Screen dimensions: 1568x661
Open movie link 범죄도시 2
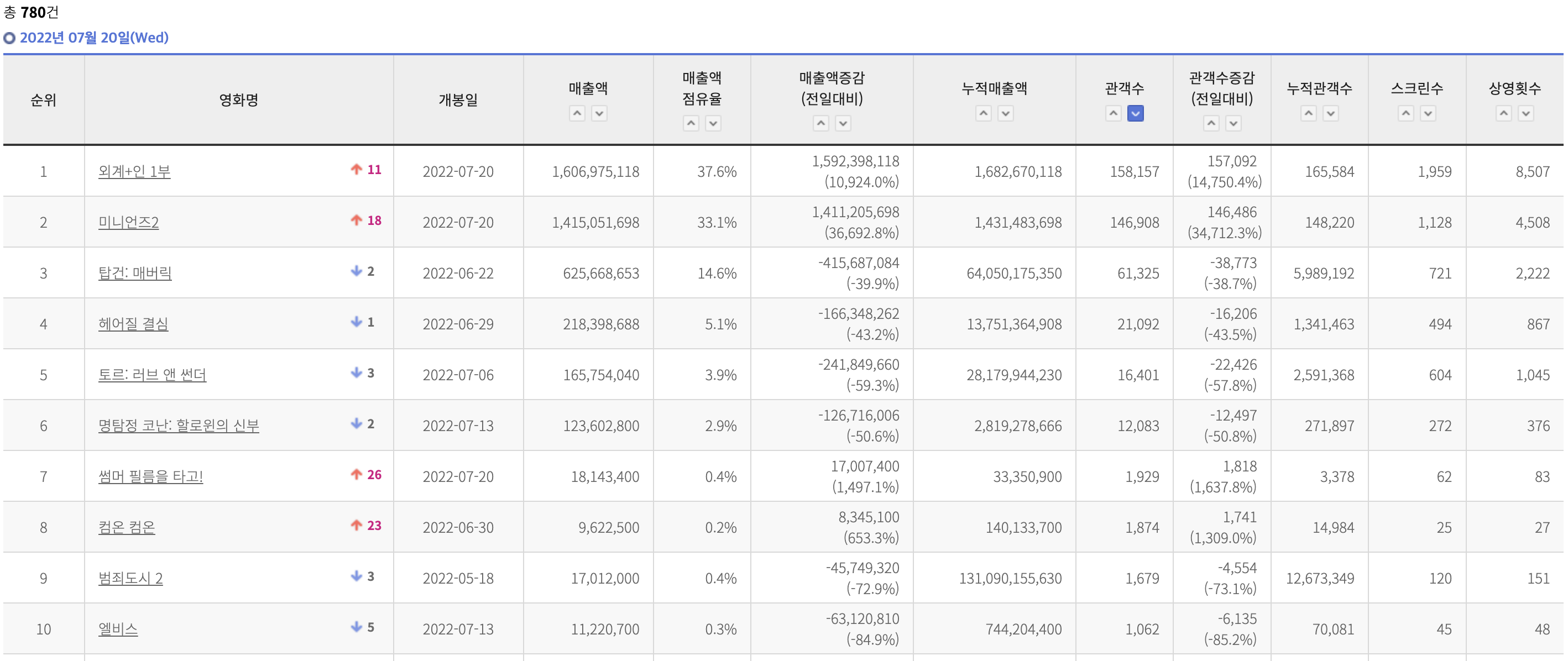pyautogui.click(x=130, y=578)
